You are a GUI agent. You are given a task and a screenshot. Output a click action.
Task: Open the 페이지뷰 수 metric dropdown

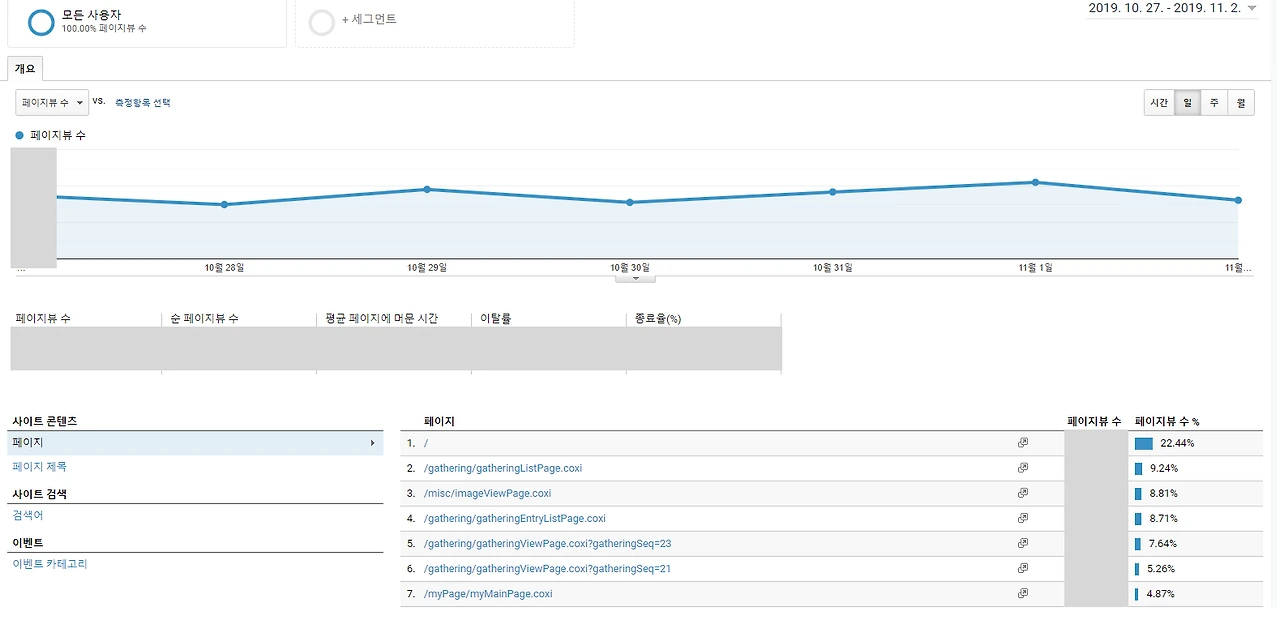pos(50,101)
